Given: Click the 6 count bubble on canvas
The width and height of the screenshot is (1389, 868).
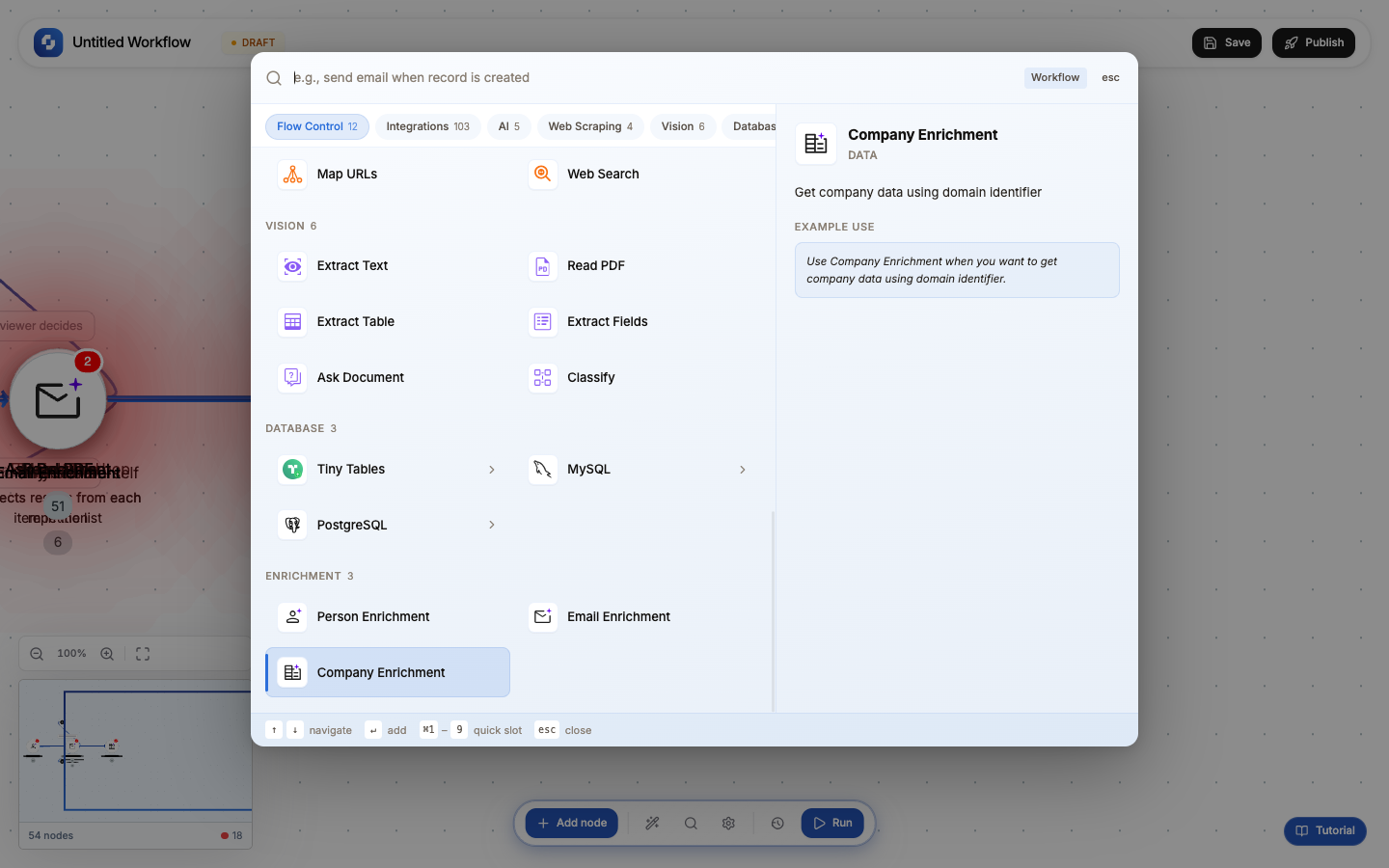Looking at the screenshot, I should [58, 543].
